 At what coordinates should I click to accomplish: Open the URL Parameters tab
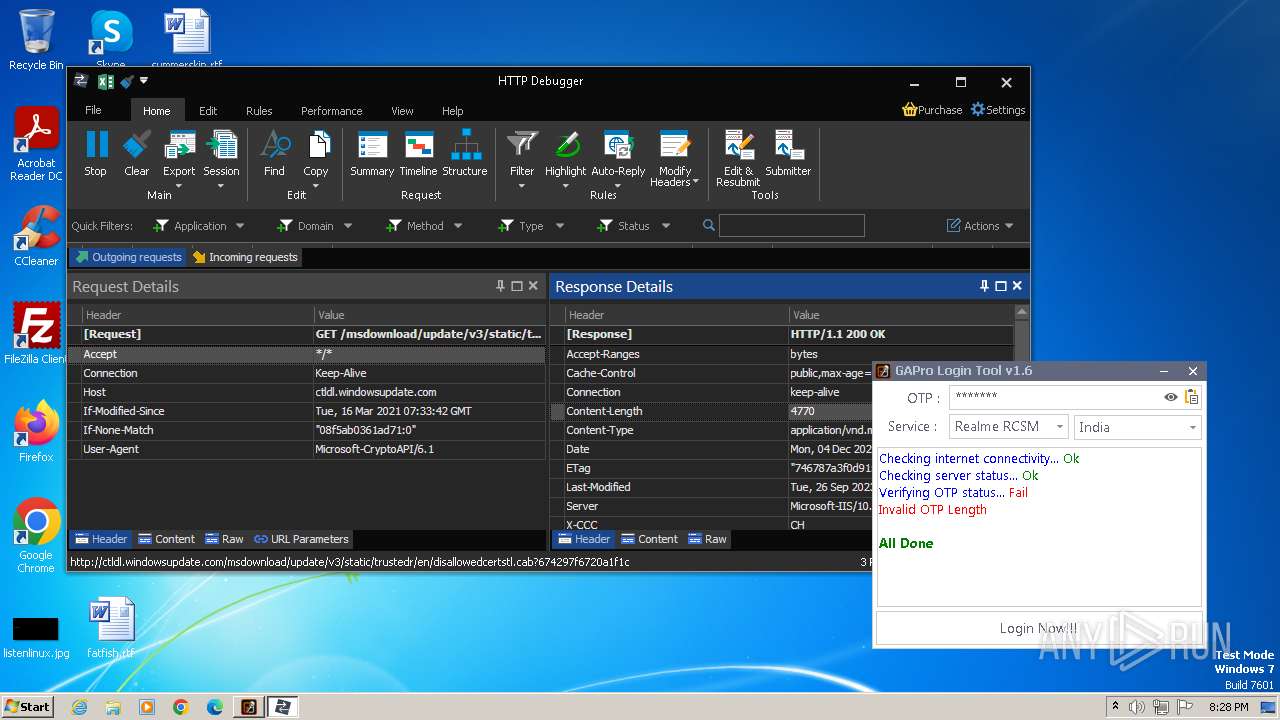pos(301,539)
